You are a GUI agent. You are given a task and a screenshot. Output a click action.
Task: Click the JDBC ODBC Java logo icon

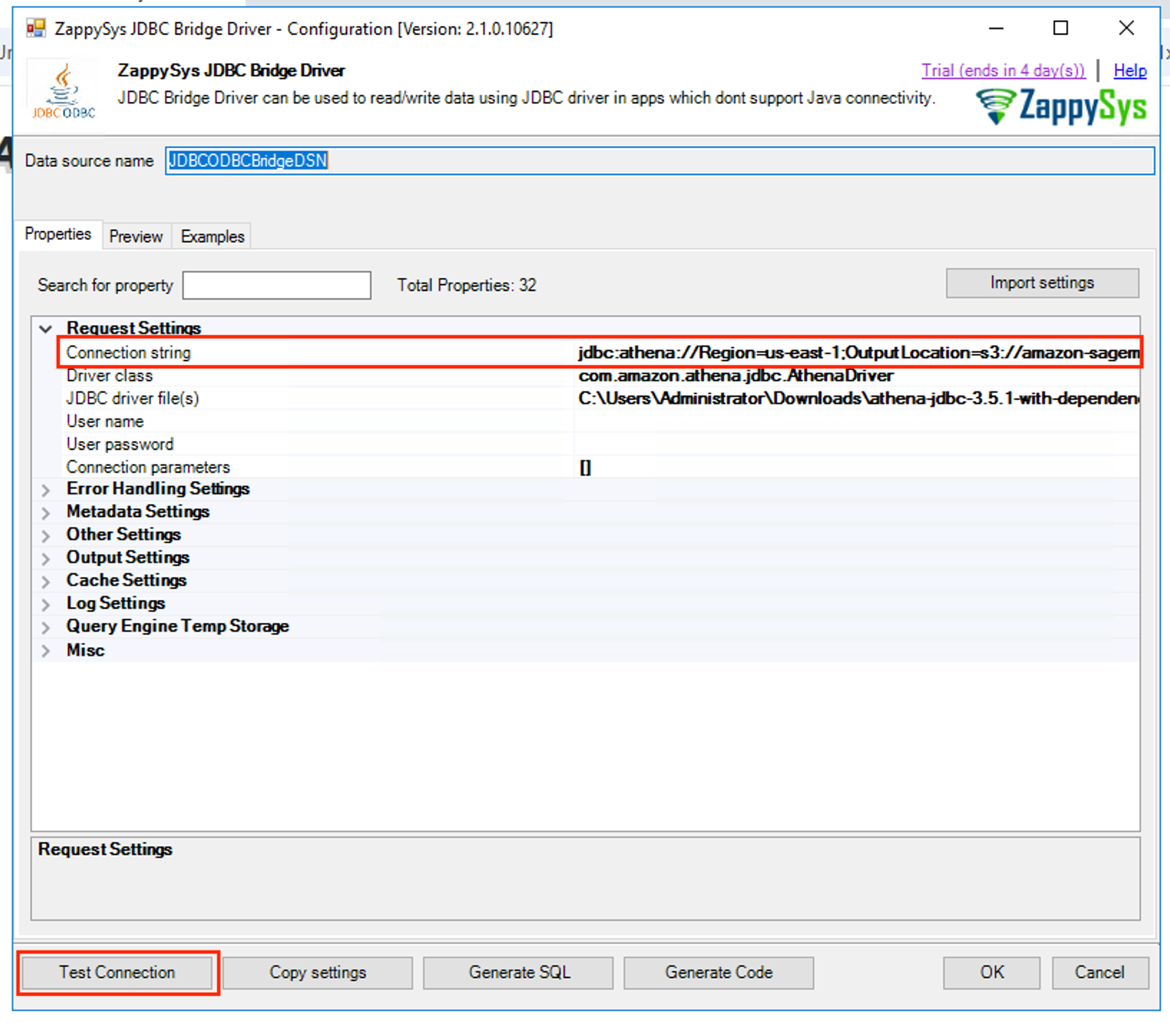[x=60, y=88]
